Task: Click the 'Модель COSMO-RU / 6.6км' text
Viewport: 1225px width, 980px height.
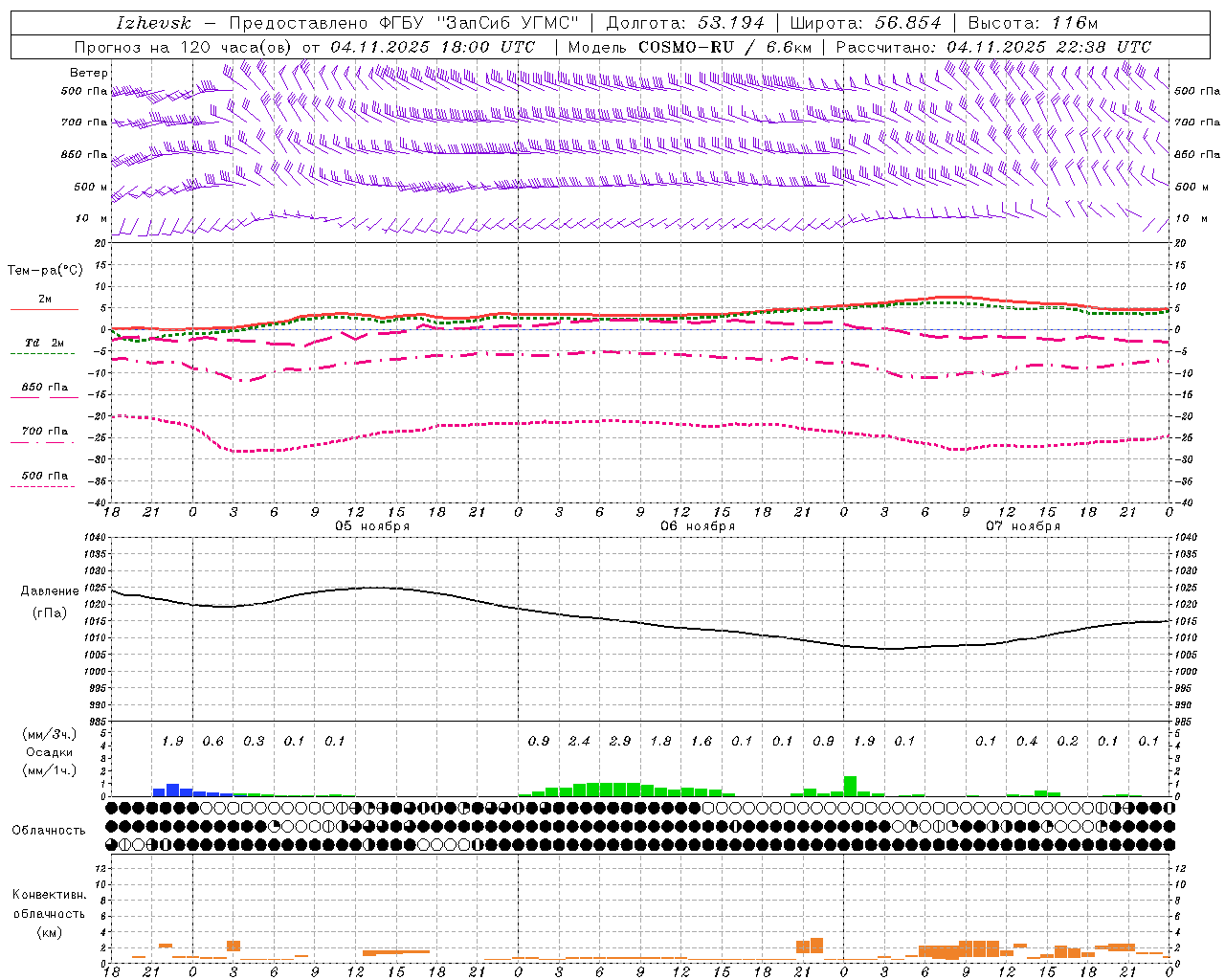Action: (690, 47)
